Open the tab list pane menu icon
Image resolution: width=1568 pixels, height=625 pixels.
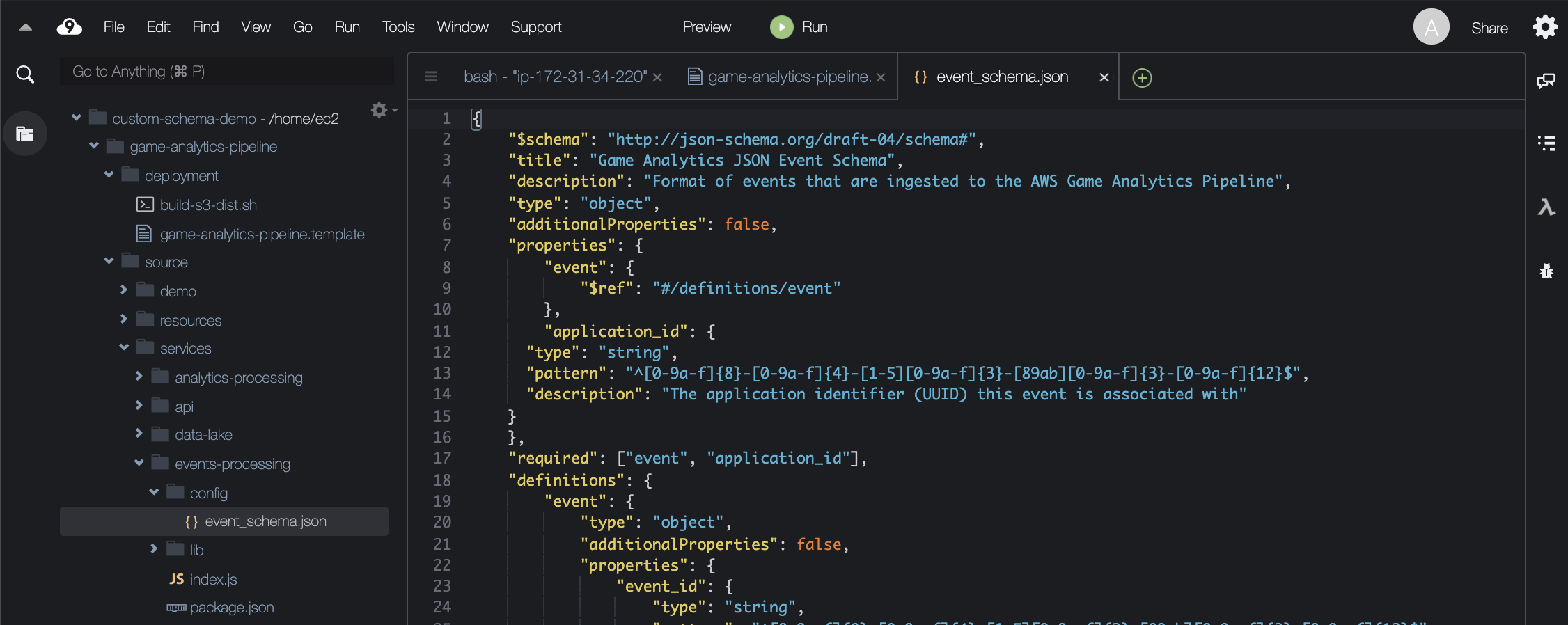click(x=431, y=77)
